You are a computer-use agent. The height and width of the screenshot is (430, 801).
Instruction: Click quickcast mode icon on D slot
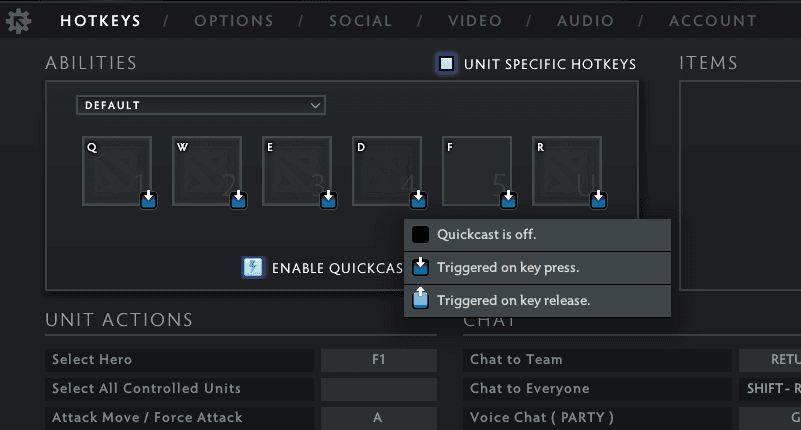(418, 200)
